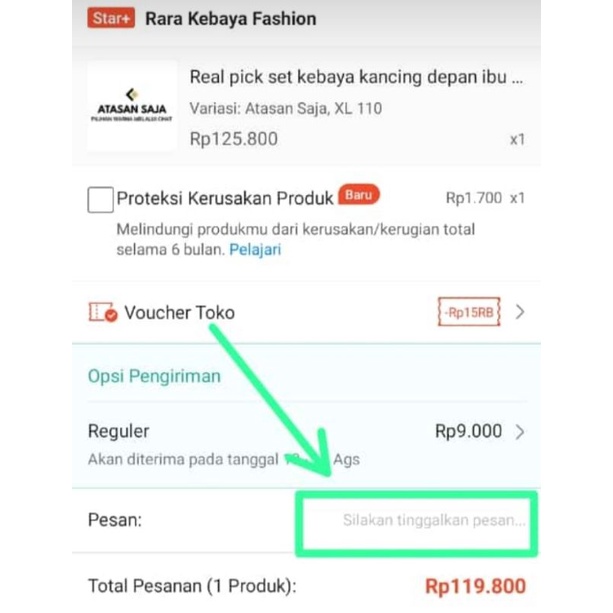Tap the Rp119.800 order total
The image size is (613, 613).
coord(475,586)
